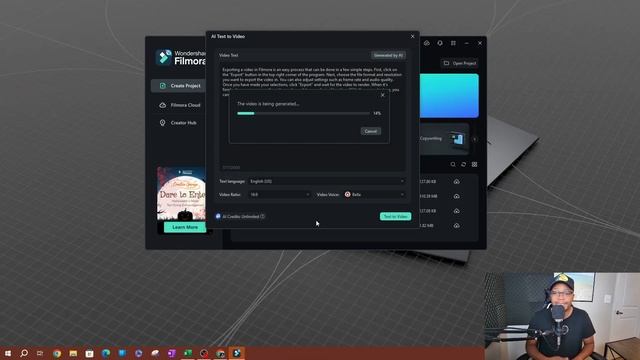Viewport: 640px width, 360px height.
Task: Switch project list to grid view
Action: click(x=474, y=164)
